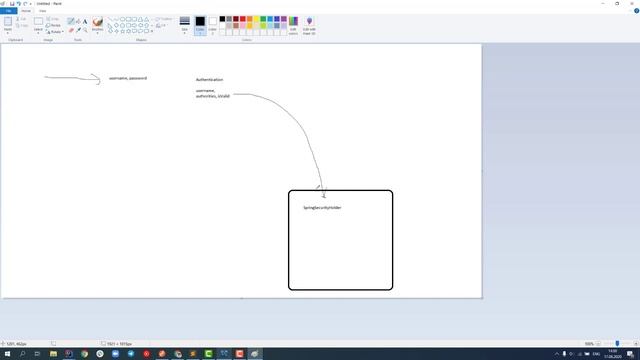The width and height of the screenshot is (640, 360).
Task: Show hidden system tray icons
Action: click(556, 354)
